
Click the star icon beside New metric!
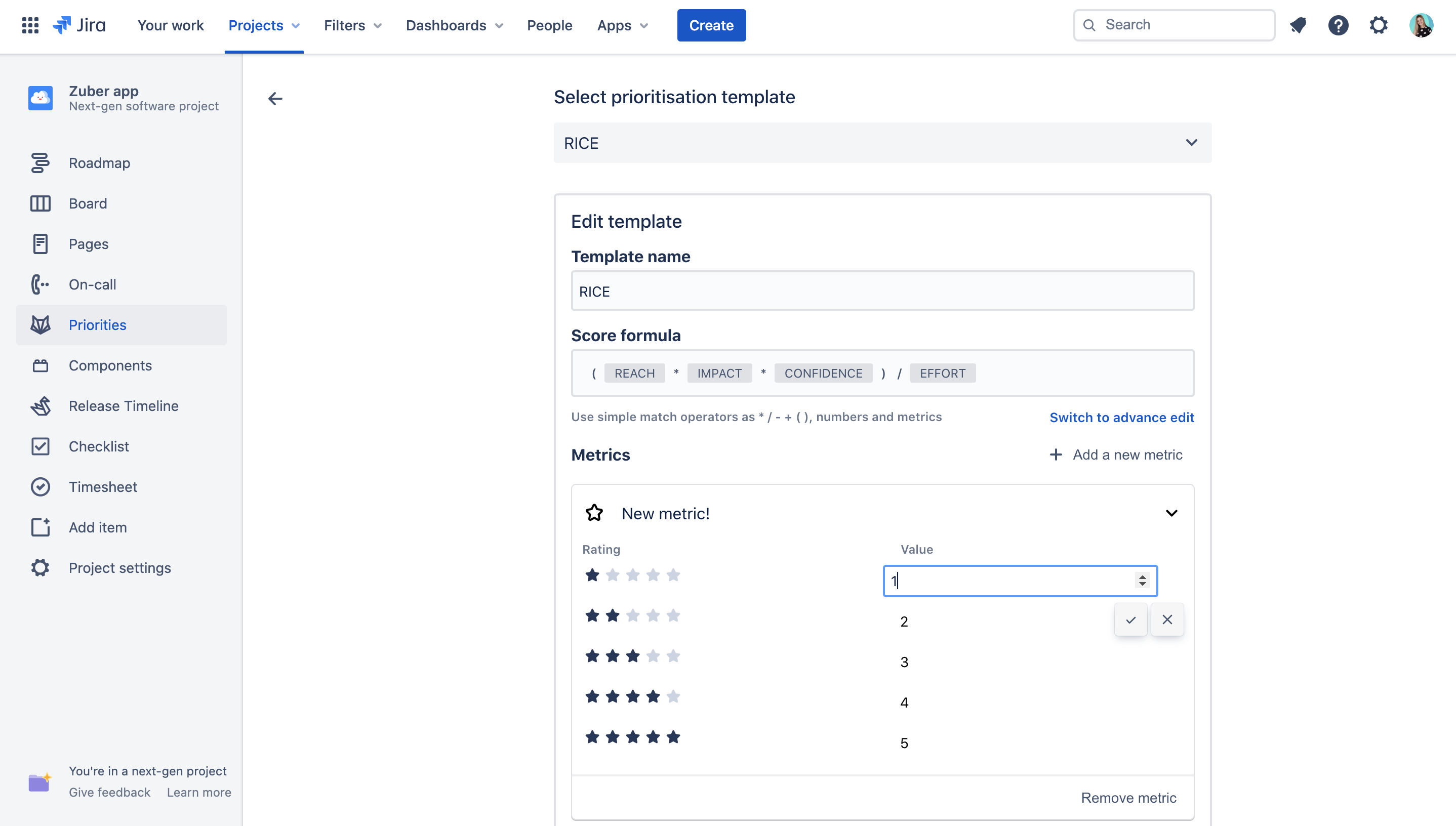click(x=594, y=513)
